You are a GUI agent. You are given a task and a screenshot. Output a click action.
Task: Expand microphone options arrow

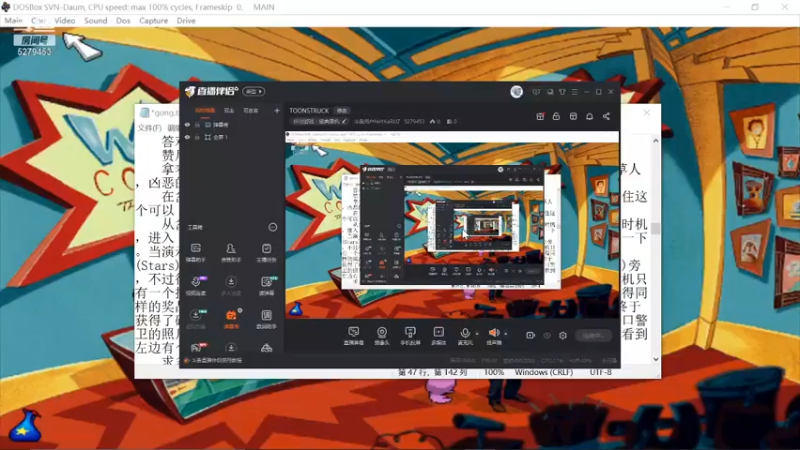pyautogui.click(x=477, y=334)
